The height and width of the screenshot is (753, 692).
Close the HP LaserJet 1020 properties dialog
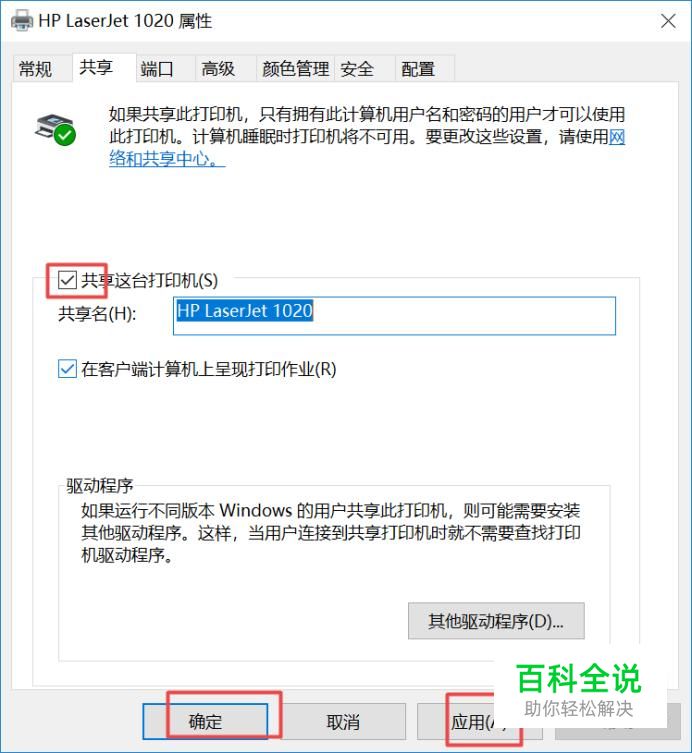[668, 21]
